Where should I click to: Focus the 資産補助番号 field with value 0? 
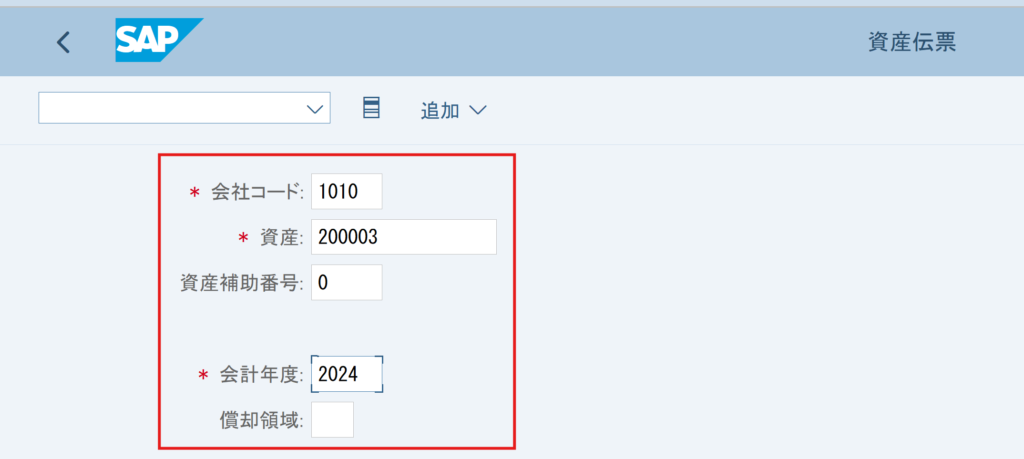346,282
